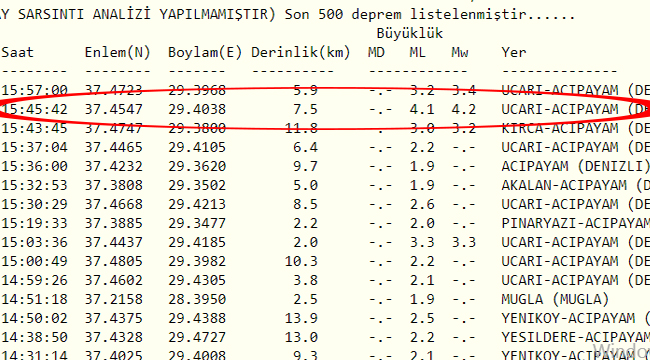Click latitude value 37.4465
Viewport: 650px width, 360px height.
coord(114,147)
